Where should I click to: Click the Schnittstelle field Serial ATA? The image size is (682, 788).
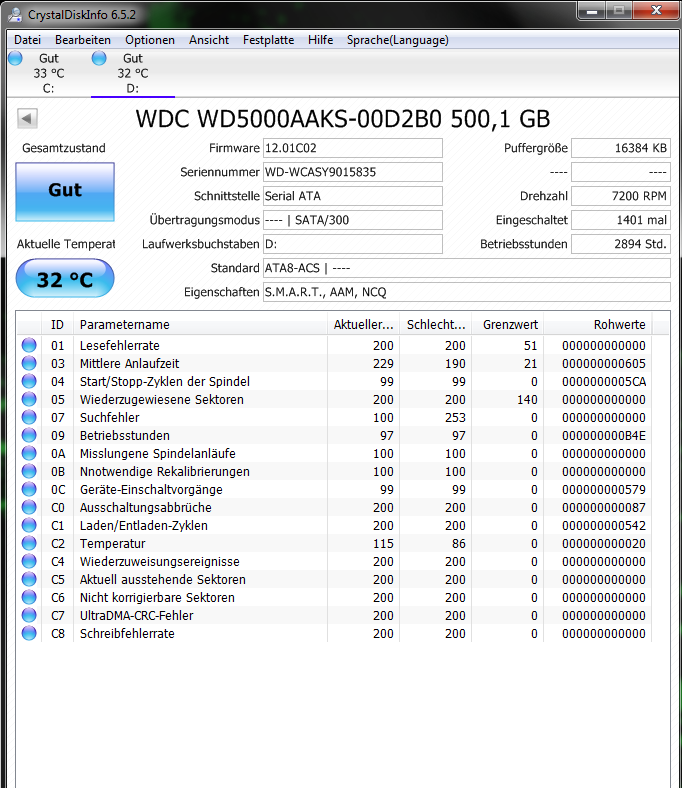click(x=353, y=196)
